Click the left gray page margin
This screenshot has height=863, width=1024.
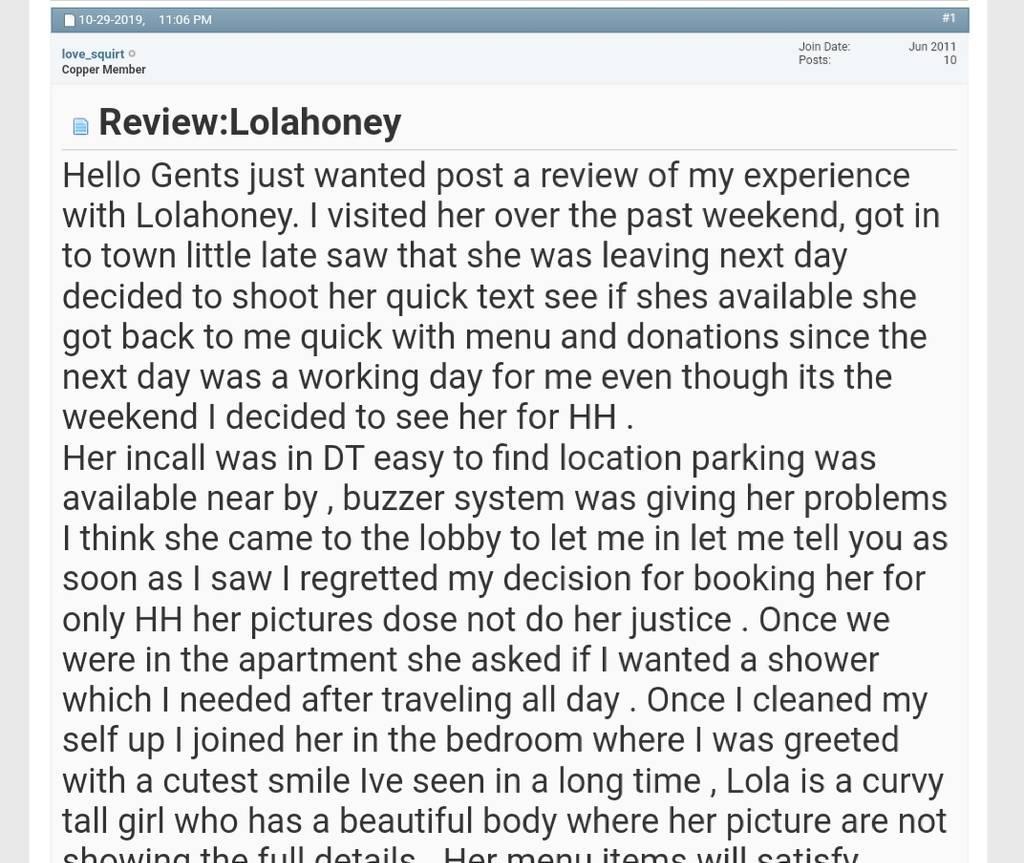pos(14,431)
